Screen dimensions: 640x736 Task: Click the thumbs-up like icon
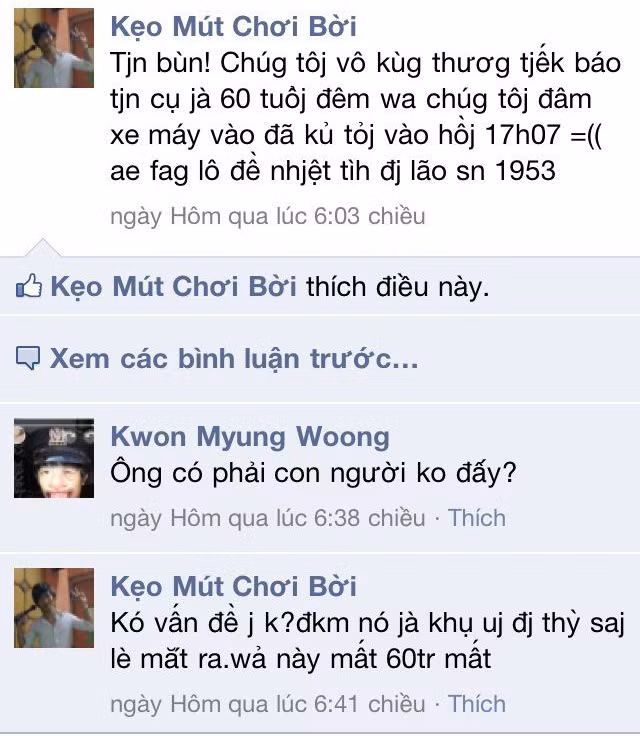[29, 285]
